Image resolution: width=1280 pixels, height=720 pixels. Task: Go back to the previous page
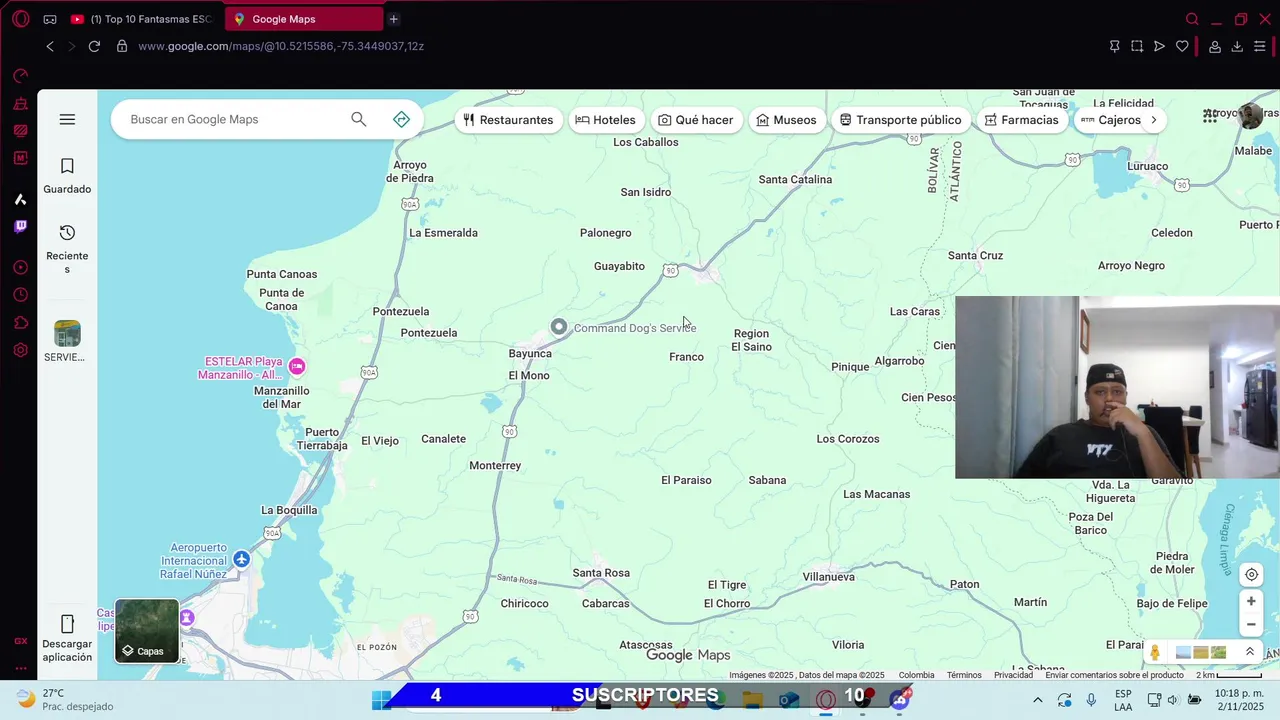pos(50,46)
